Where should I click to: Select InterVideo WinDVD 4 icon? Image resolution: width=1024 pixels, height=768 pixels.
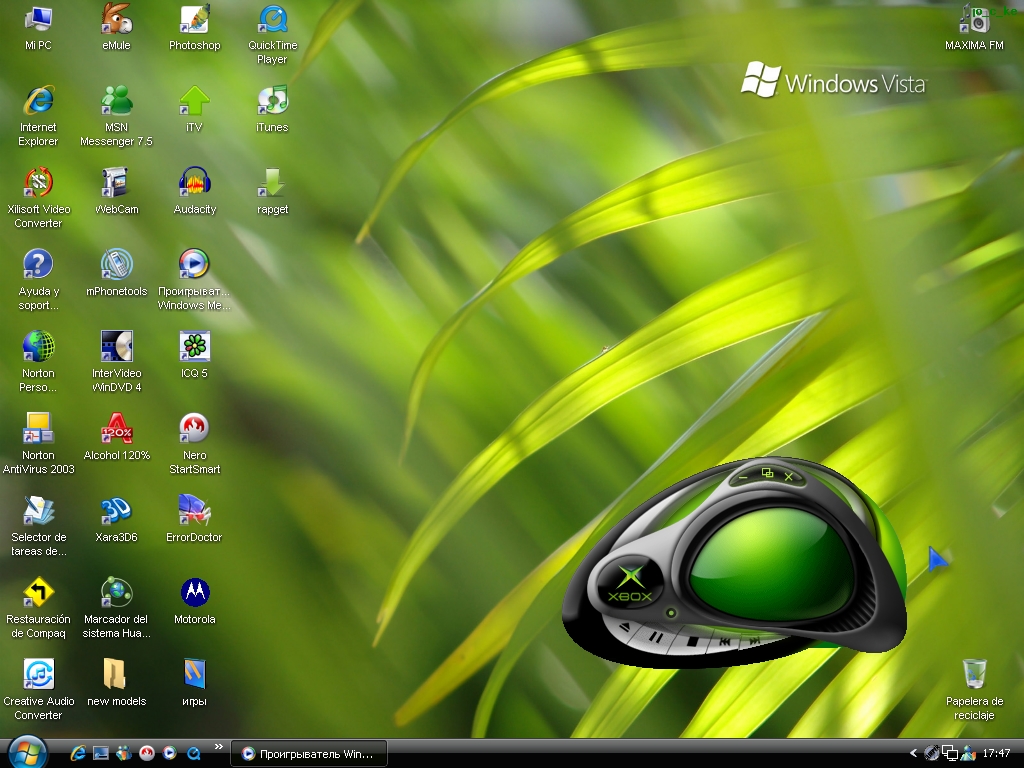point(116,347)
